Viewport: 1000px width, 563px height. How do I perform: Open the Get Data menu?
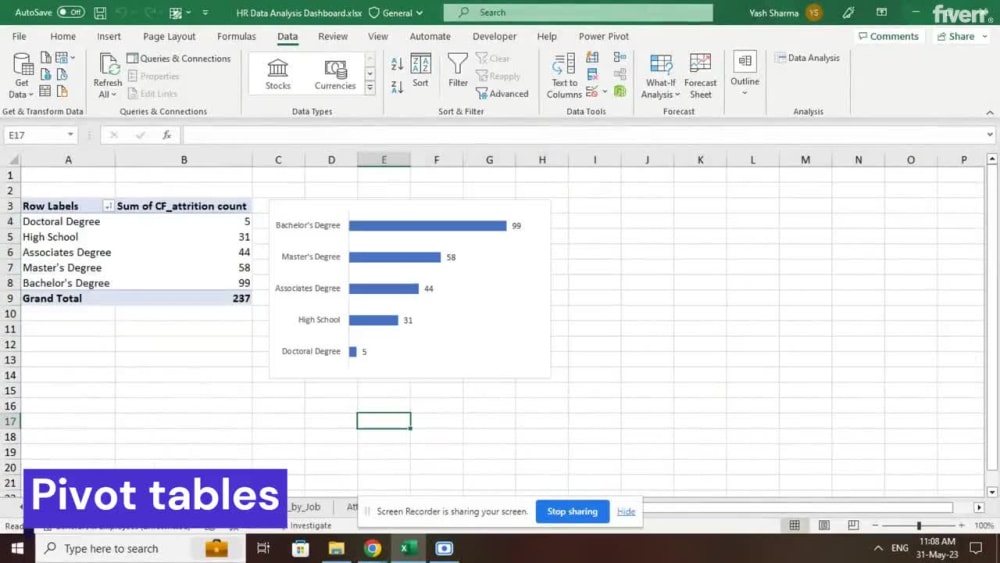tap(21, 75)
